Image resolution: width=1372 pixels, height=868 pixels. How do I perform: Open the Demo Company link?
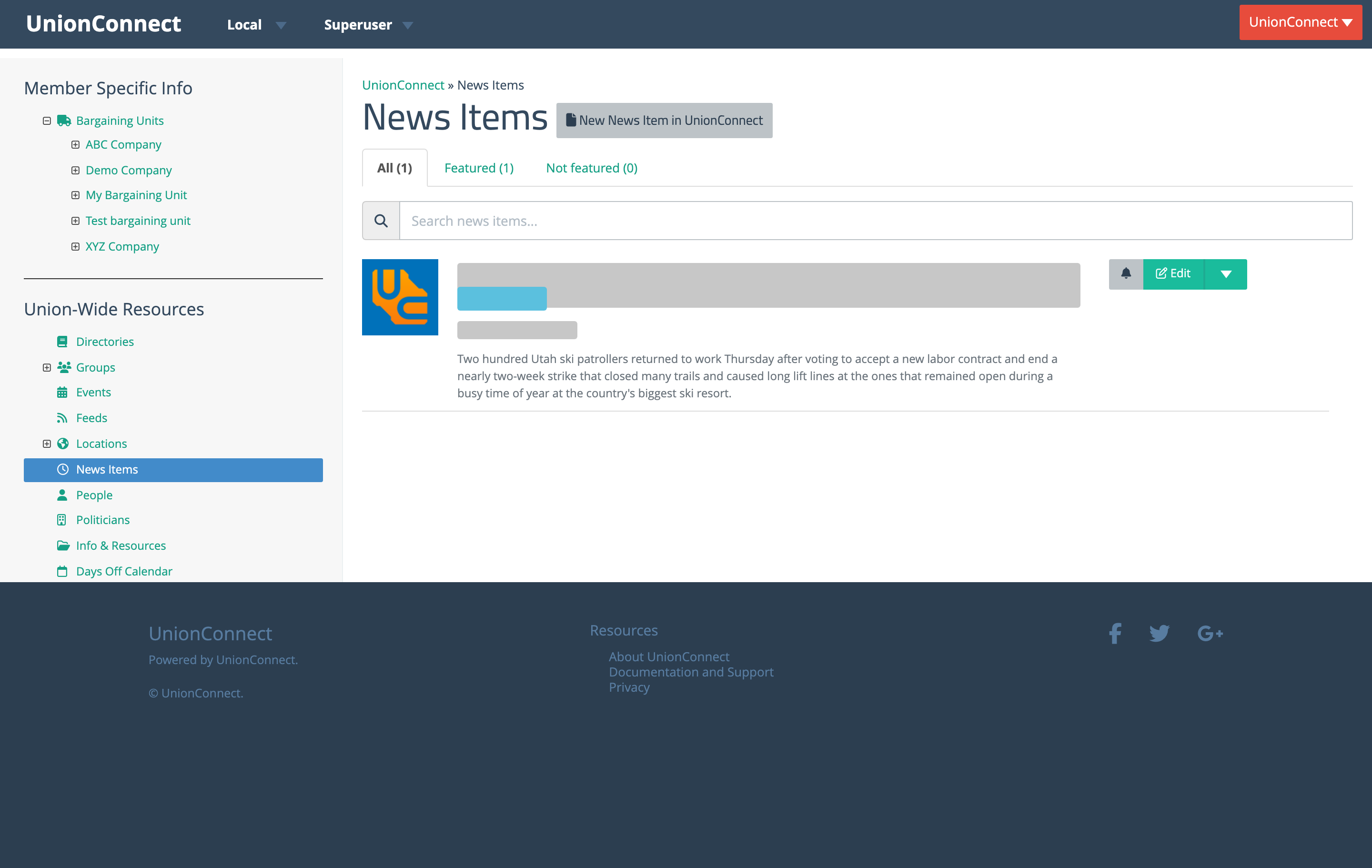pyautogui.click(x=129, y=171)
